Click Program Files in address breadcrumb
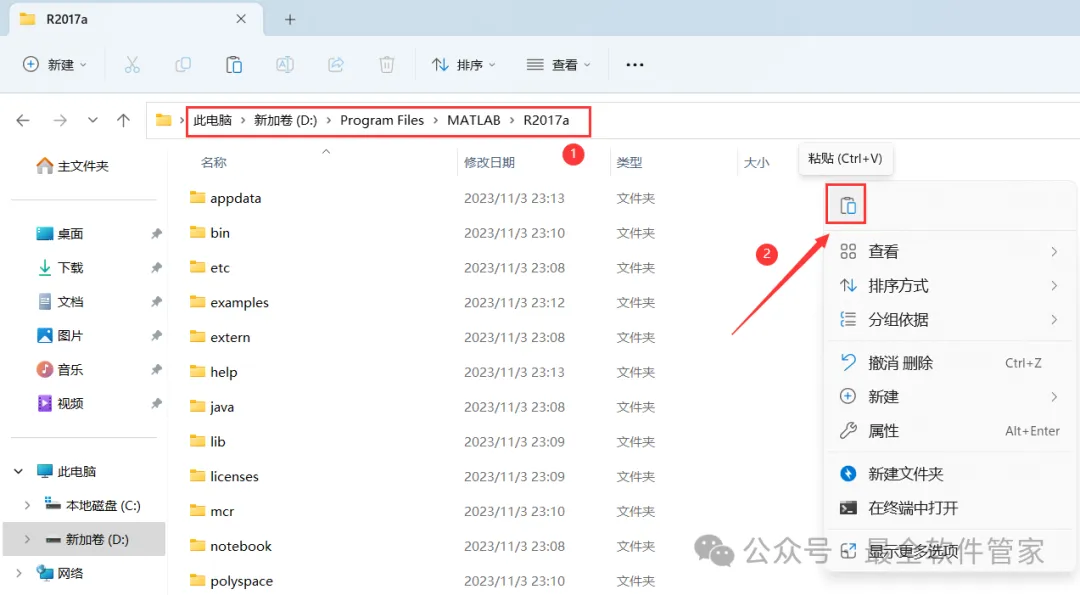 click(382, 121)
